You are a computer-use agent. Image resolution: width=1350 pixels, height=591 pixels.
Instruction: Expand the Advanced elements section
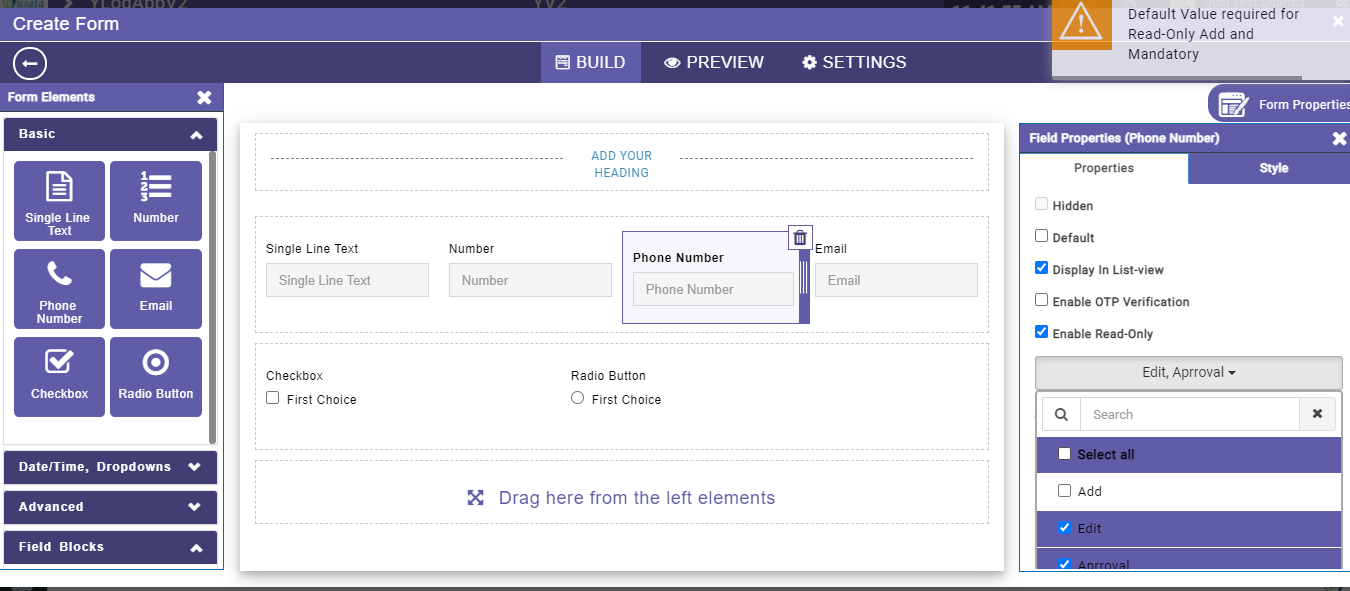click(110, 507)
